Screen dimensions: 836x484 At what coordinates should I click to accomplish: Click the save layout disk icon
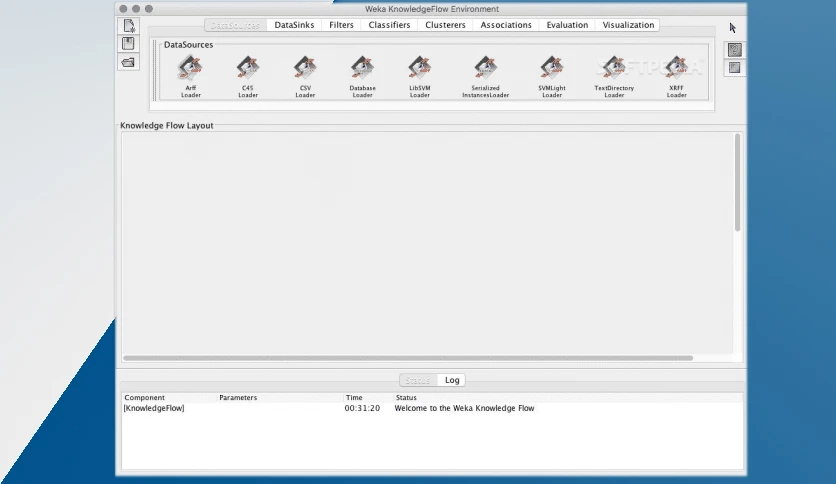128,44
